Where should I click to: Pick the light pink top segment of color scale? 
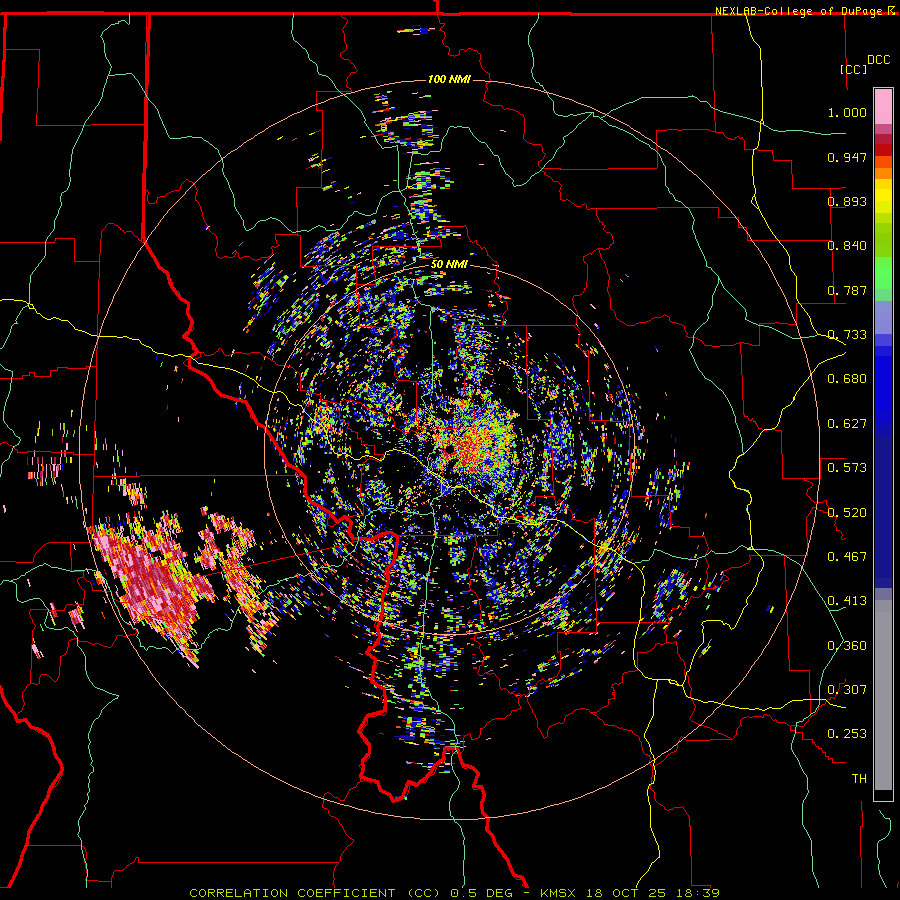(883, 107)
